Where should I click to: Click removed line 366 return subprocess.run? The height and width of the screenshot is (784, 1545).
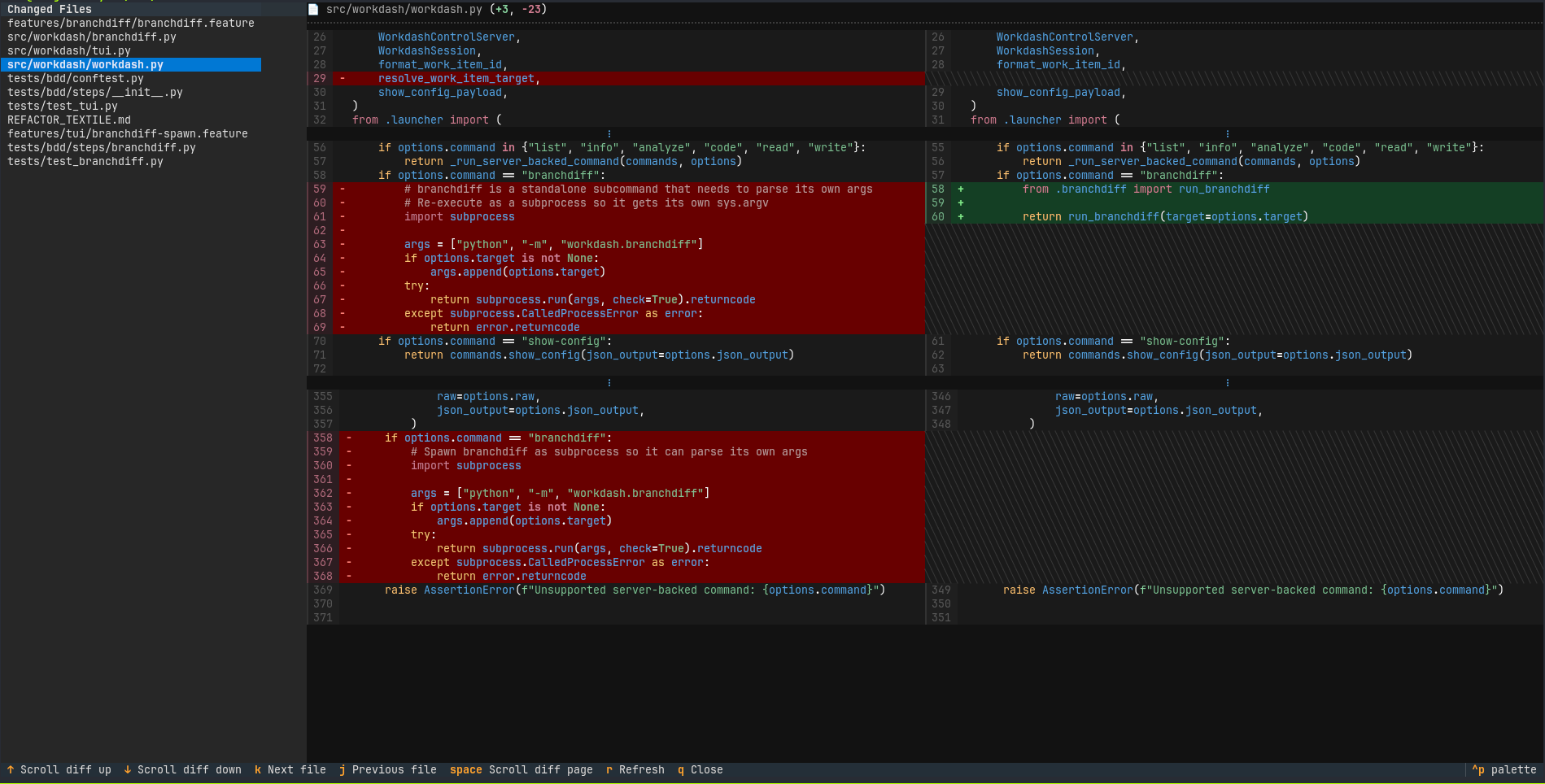click(x=616, y=549)
